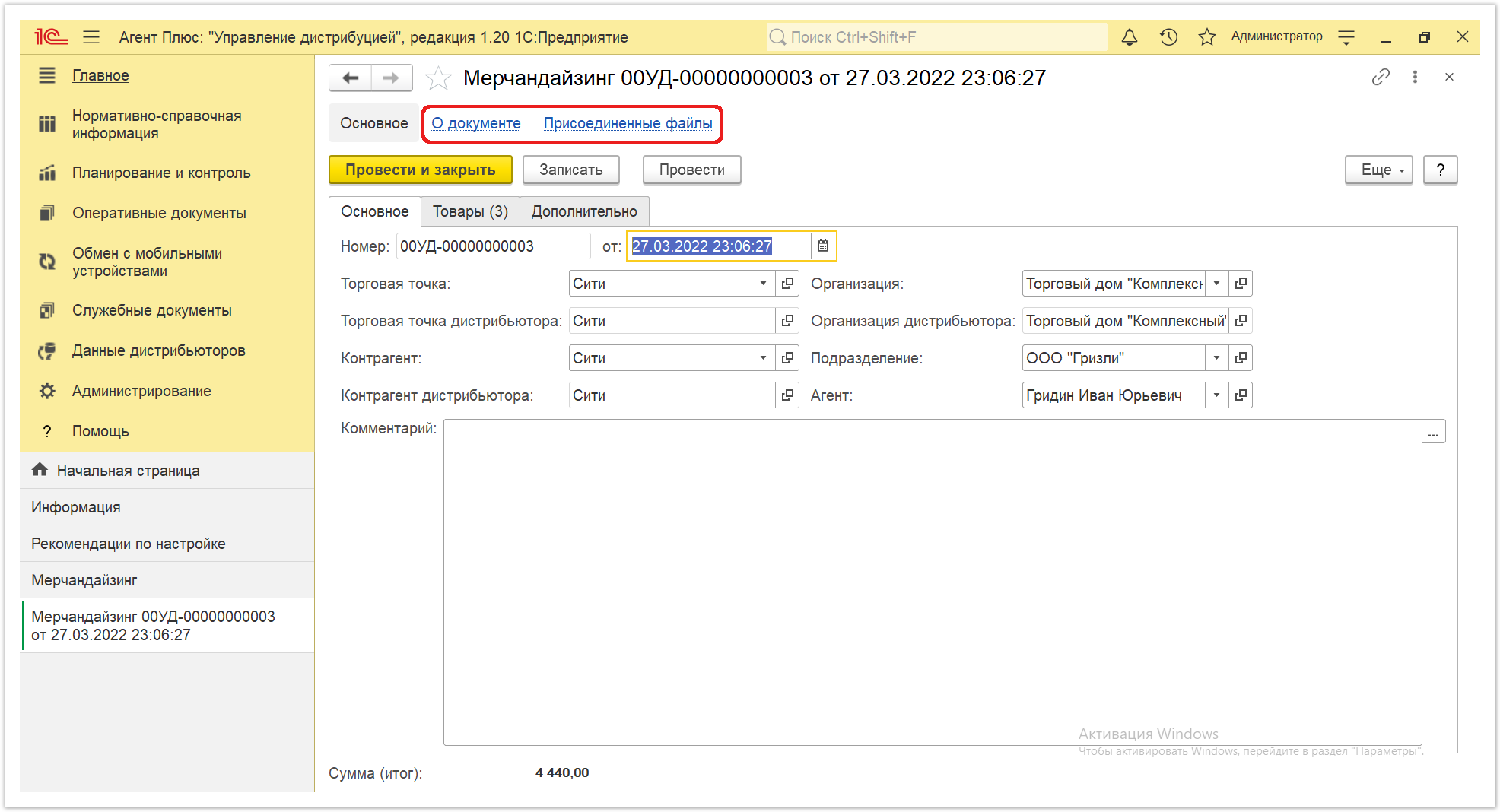Expand the Контрагент dropdown list
This screenshot has width=1500, height=812.
tap(763, 358)
